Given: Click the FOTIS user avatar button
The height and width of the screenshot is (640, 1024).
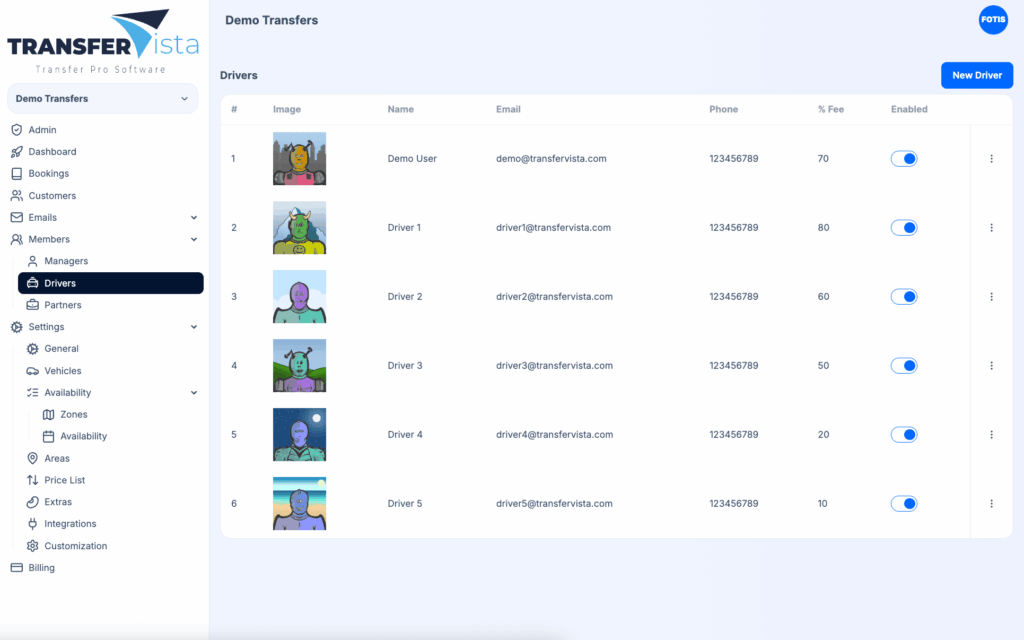Looking at the screenshot, I should click(992, 20).
